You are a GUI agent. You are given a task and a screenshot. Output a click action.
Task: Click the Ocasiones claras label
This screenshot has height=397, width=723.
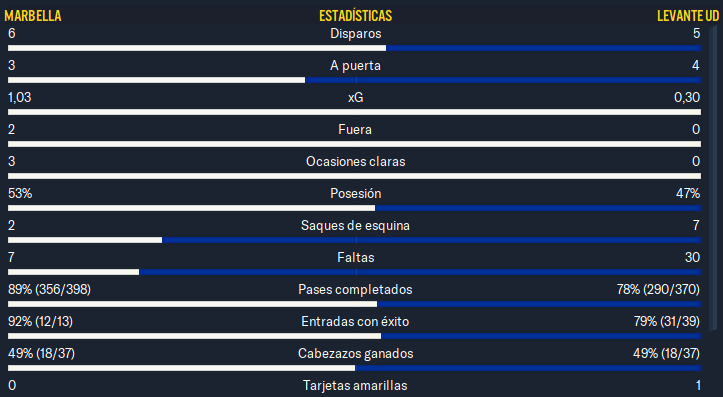[356, 161]
